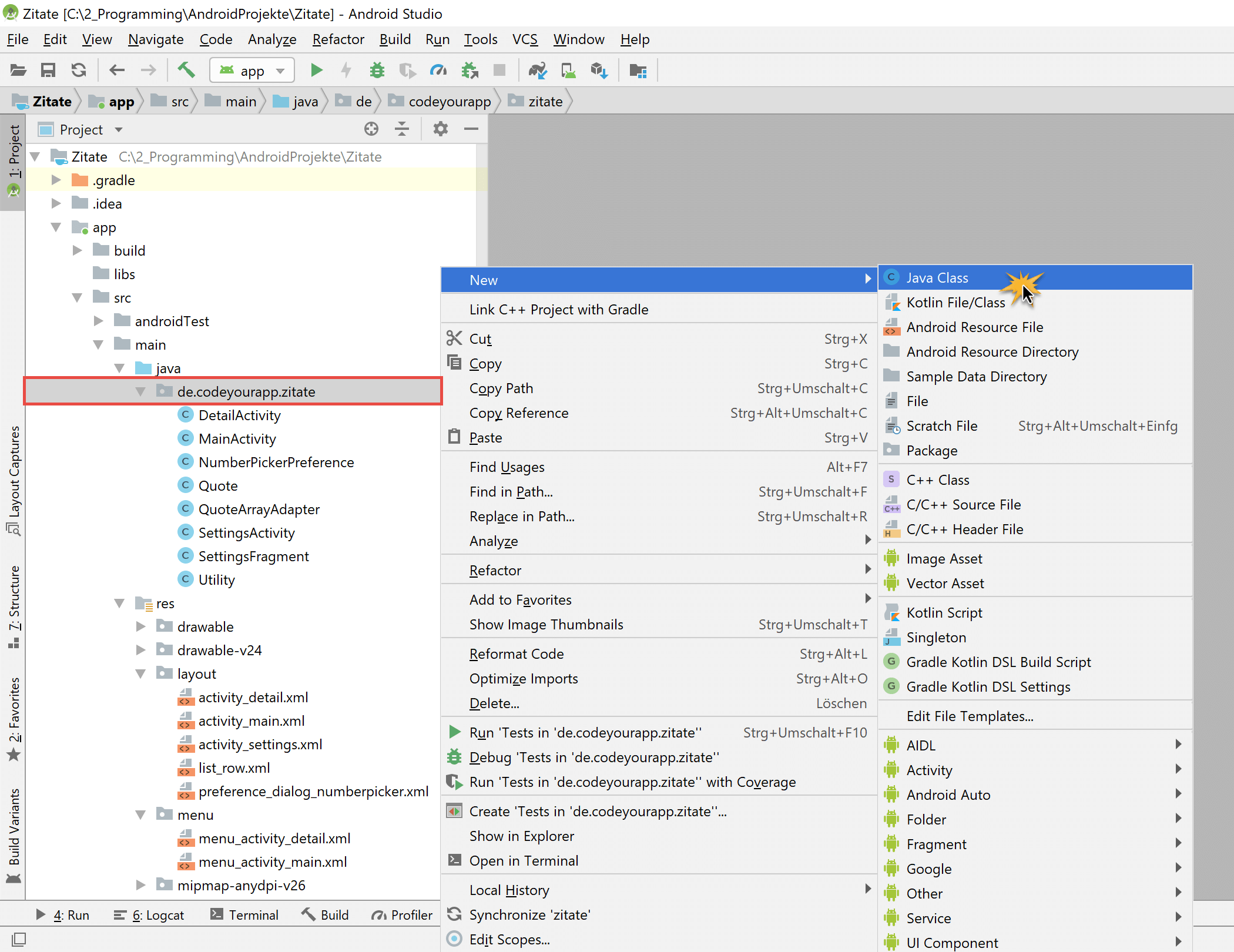Click the Project Structure toolbar icon
Screen dimensions: 1234x952
(x=638, y=71)
